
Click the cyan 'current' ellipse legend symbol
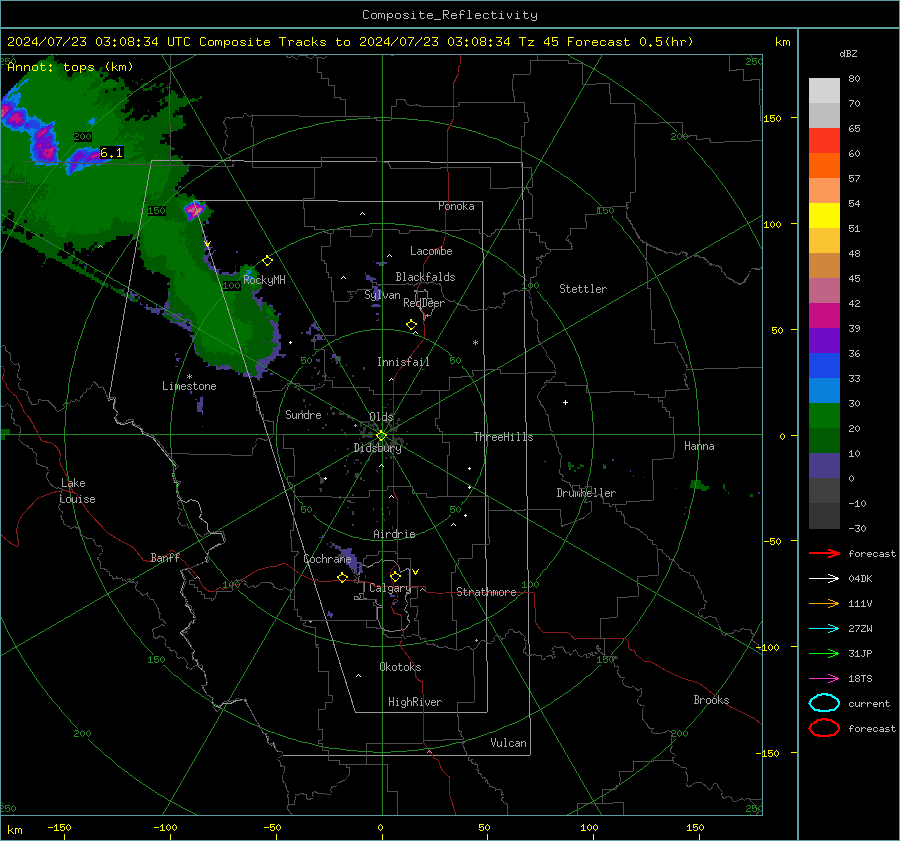[824, 703]
